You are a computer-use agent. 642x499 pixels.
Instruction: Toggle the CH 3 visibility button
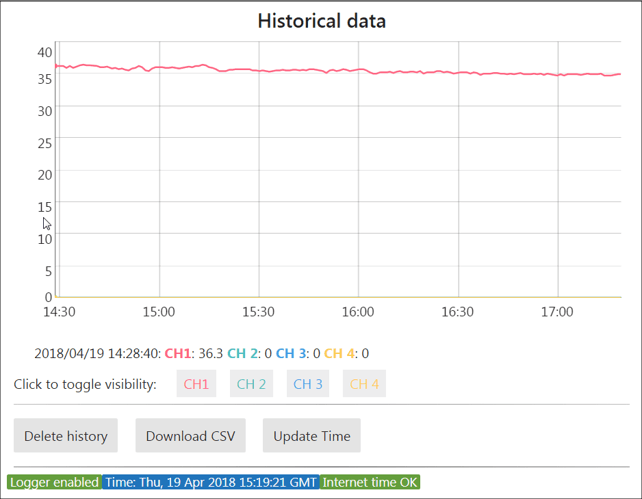click(308, 384)
